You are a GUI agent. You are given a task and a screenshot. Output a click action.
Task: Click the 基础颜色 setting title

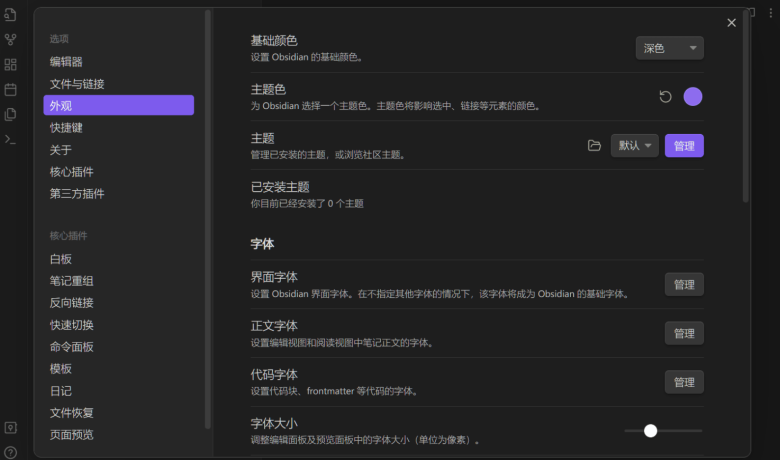coord(274,40)
